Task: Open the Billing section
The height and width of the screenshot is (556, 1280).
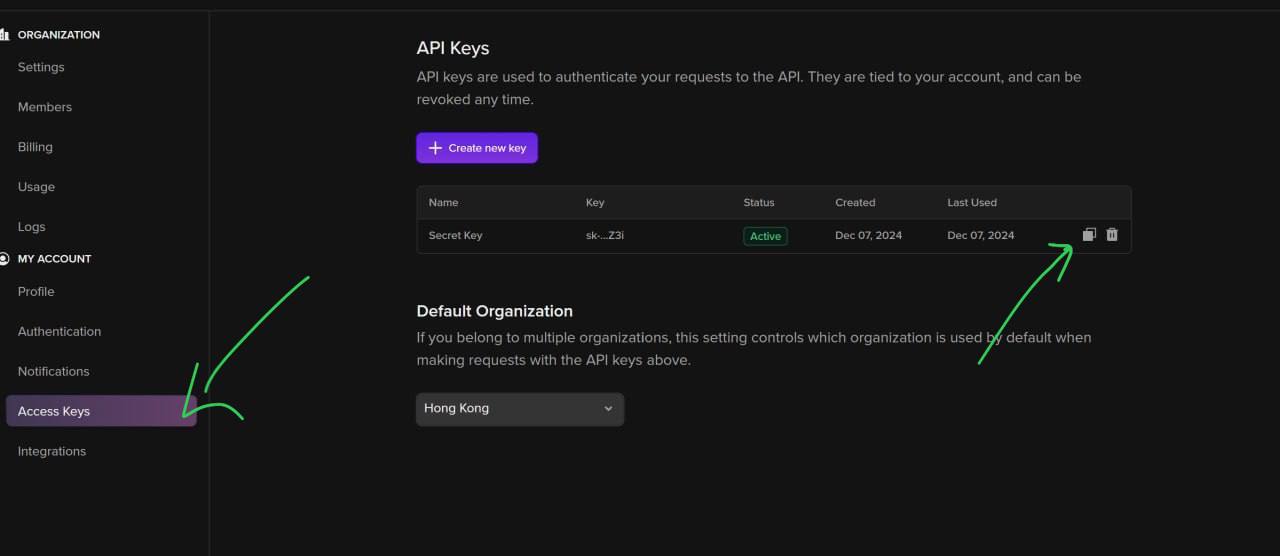Action: point(35,147)
